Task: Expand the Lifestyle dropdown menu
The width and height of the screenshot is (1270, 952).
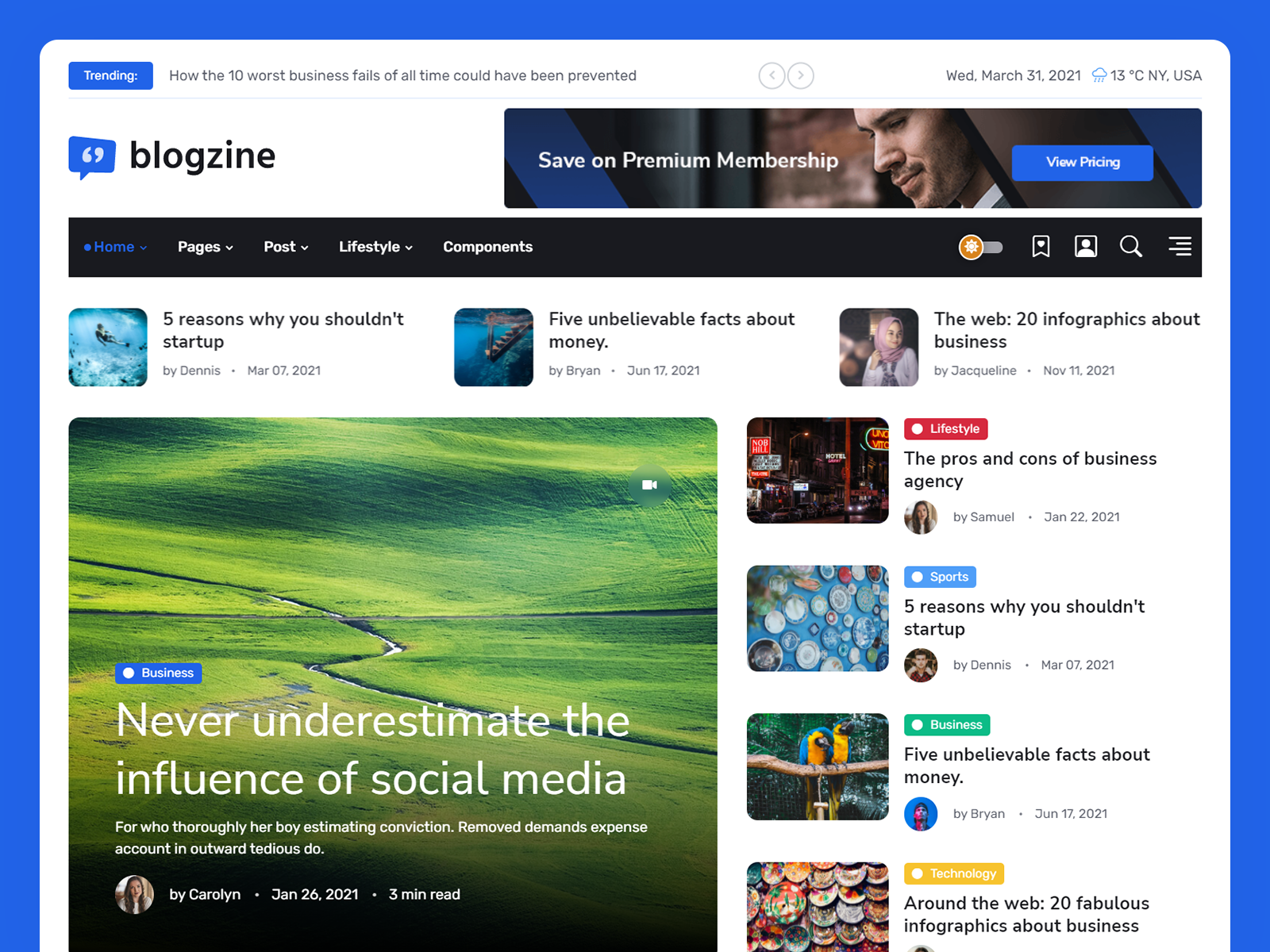Action: tap(375, 248)
